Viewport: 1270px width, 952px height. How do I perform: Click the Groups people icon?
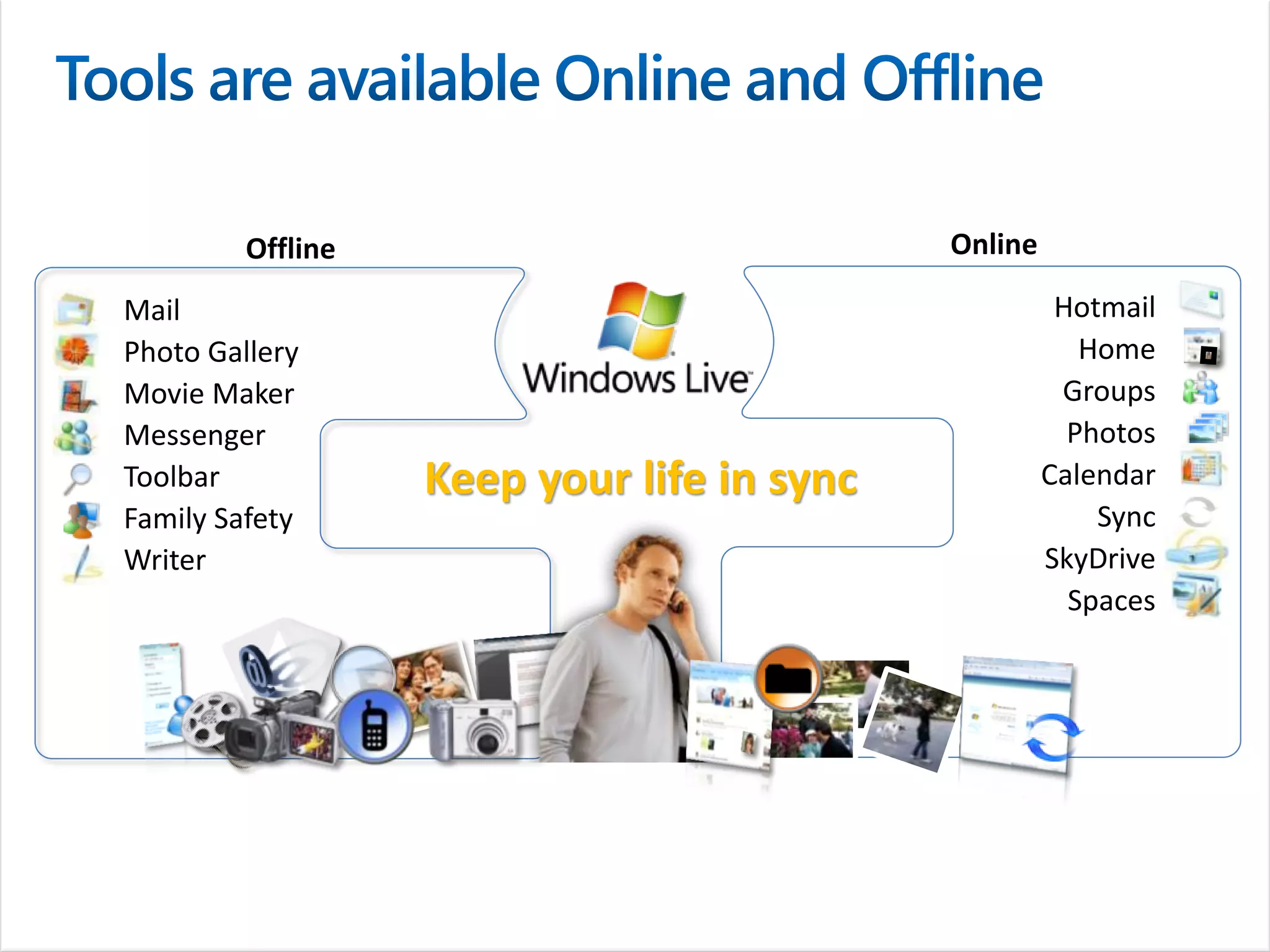point(1201,389)
